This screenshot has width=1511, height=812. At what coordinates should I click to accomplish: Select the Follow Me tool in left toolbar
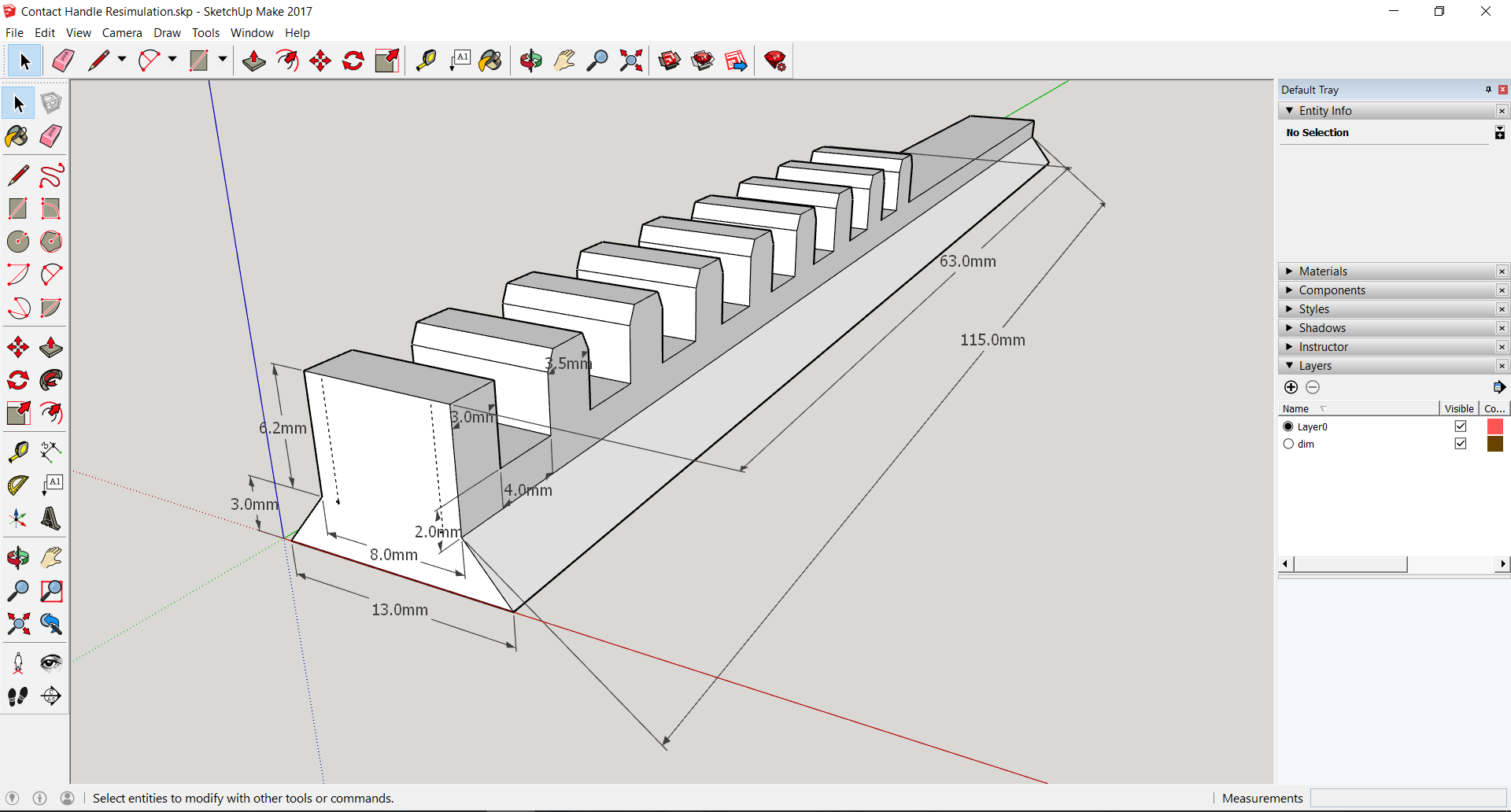(x=51, y=380)
